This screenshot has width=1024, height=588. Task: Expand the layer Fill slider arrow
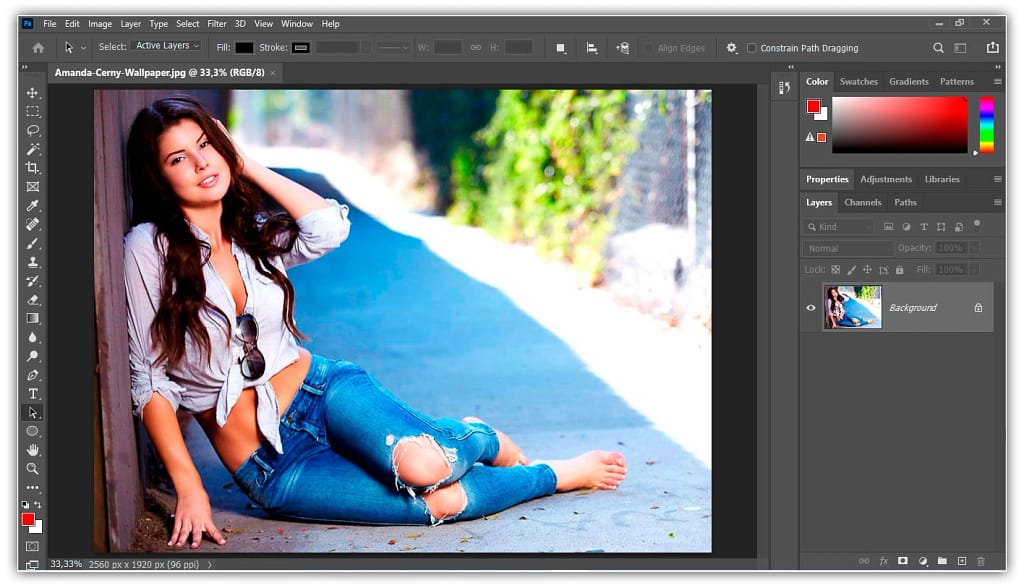point(974,270)
